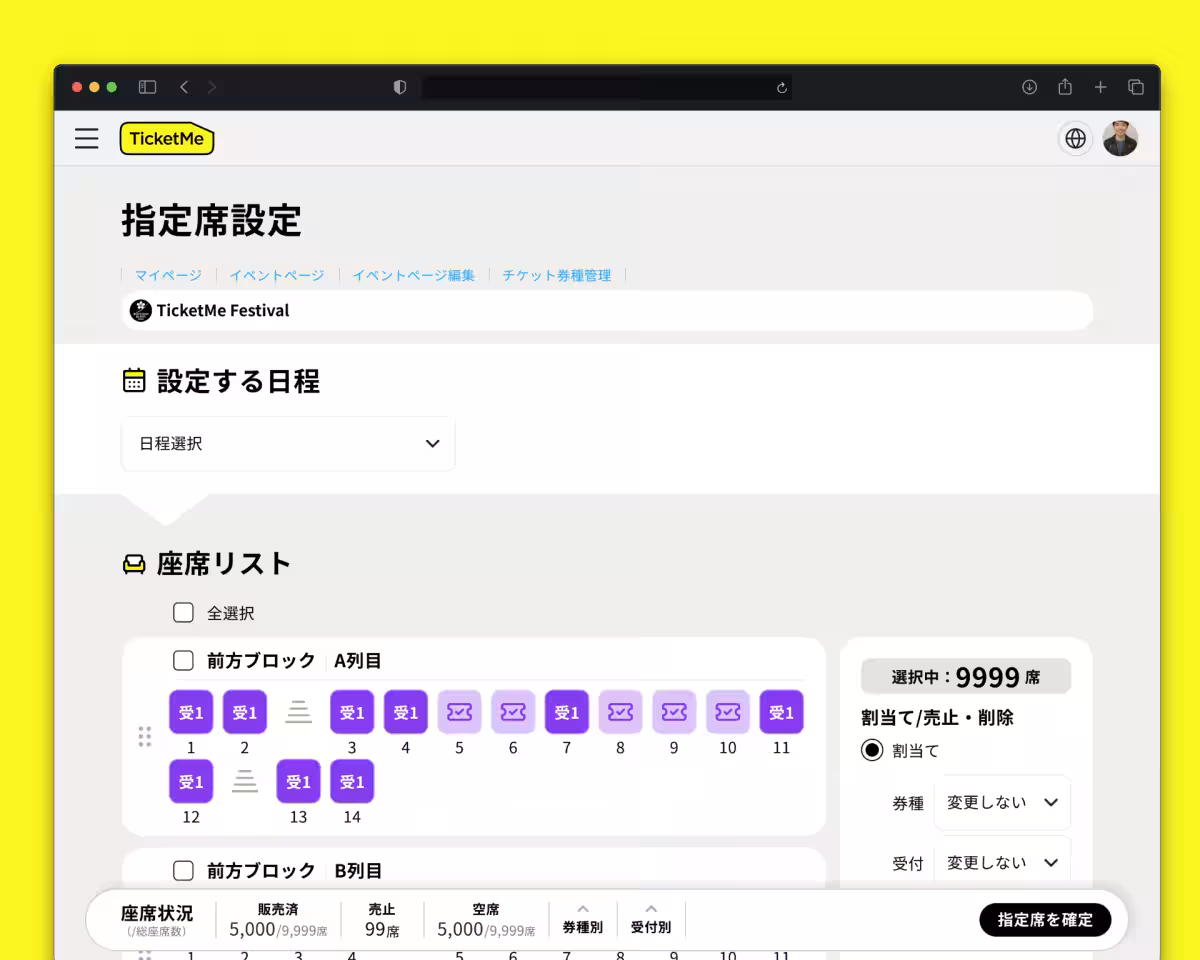Check the 前方ブロック A列目 checkbox
This screenshot has width=1200, height=960.
[x=183, y=660]
